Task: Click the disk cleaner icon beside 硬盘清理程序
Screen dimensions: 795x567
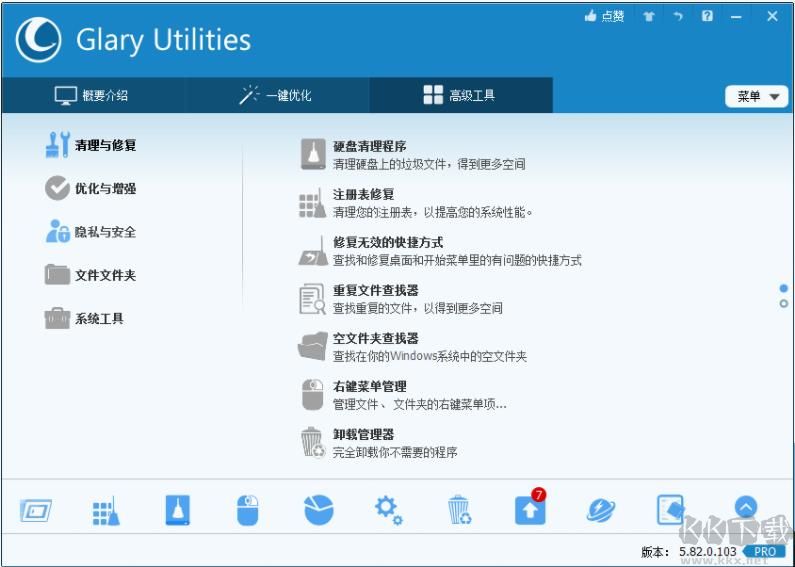Action: (x=313, y=154)
